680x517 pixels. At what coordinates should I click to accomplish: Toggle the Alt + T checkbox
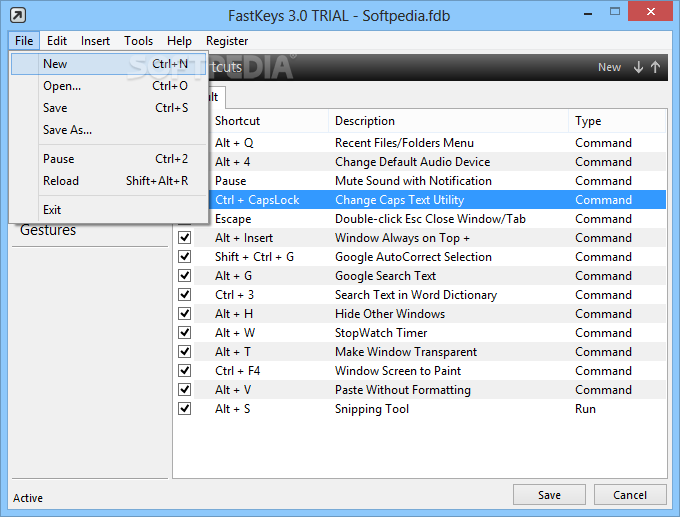tap(184, 352)
